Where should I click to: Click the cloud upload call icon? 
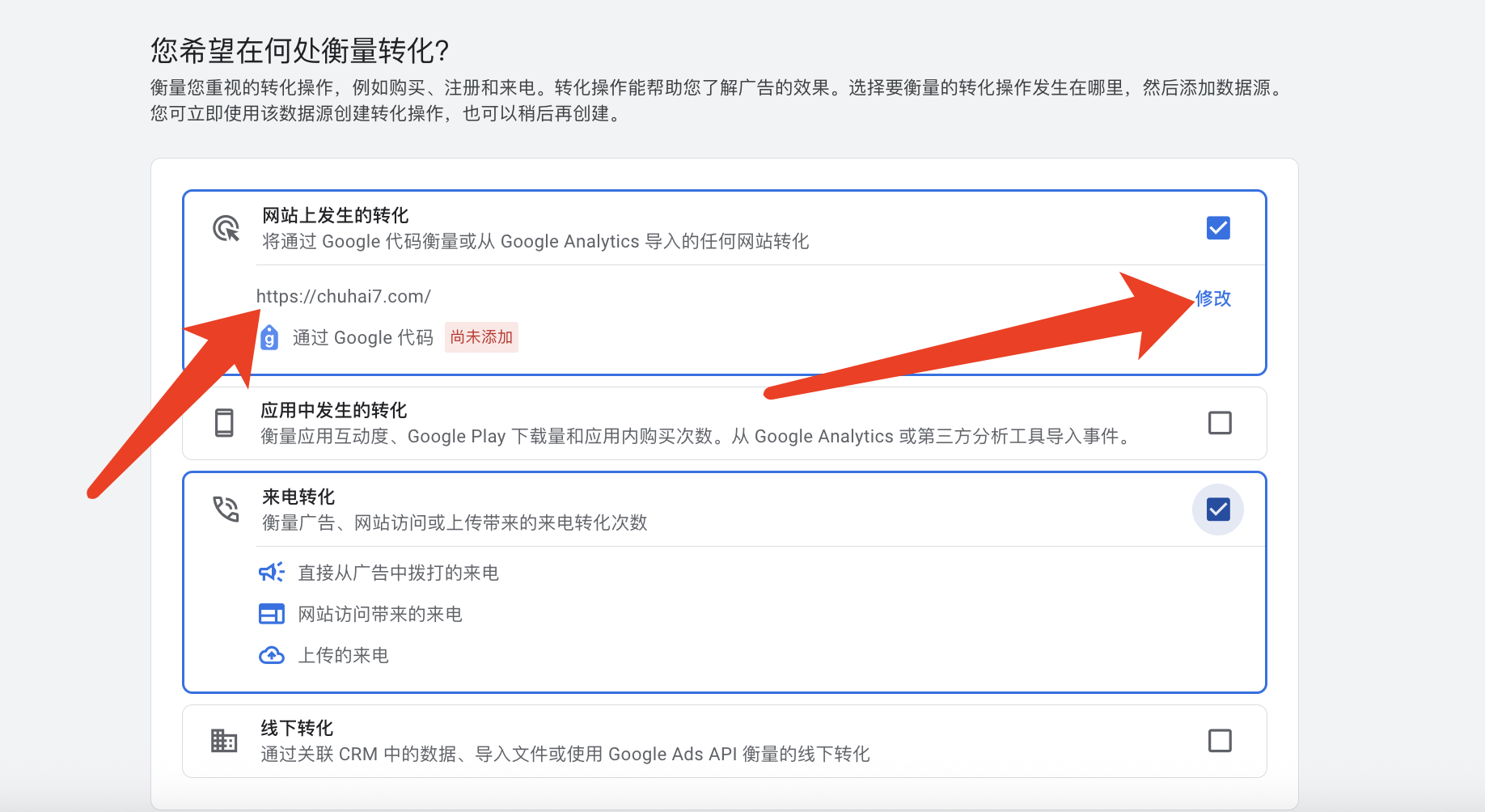click(x=271, y=655)
